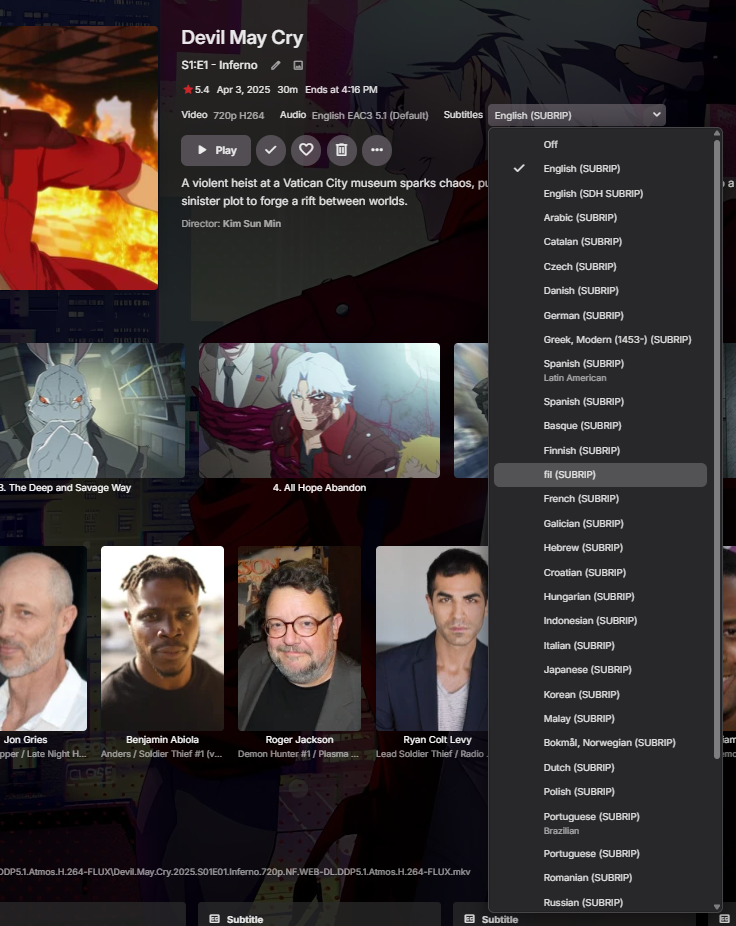
Task: Choose English (SDH SUBRIP) subtitles
Action: [600, 193]
